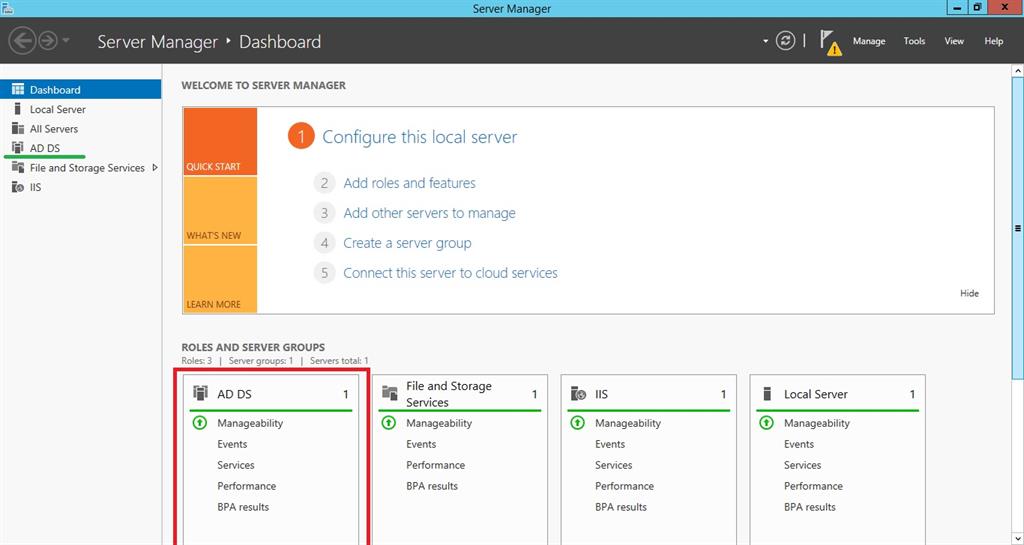The image size is (1024, 545).
Task: Open IIS Services
Action: pos(613,465)
